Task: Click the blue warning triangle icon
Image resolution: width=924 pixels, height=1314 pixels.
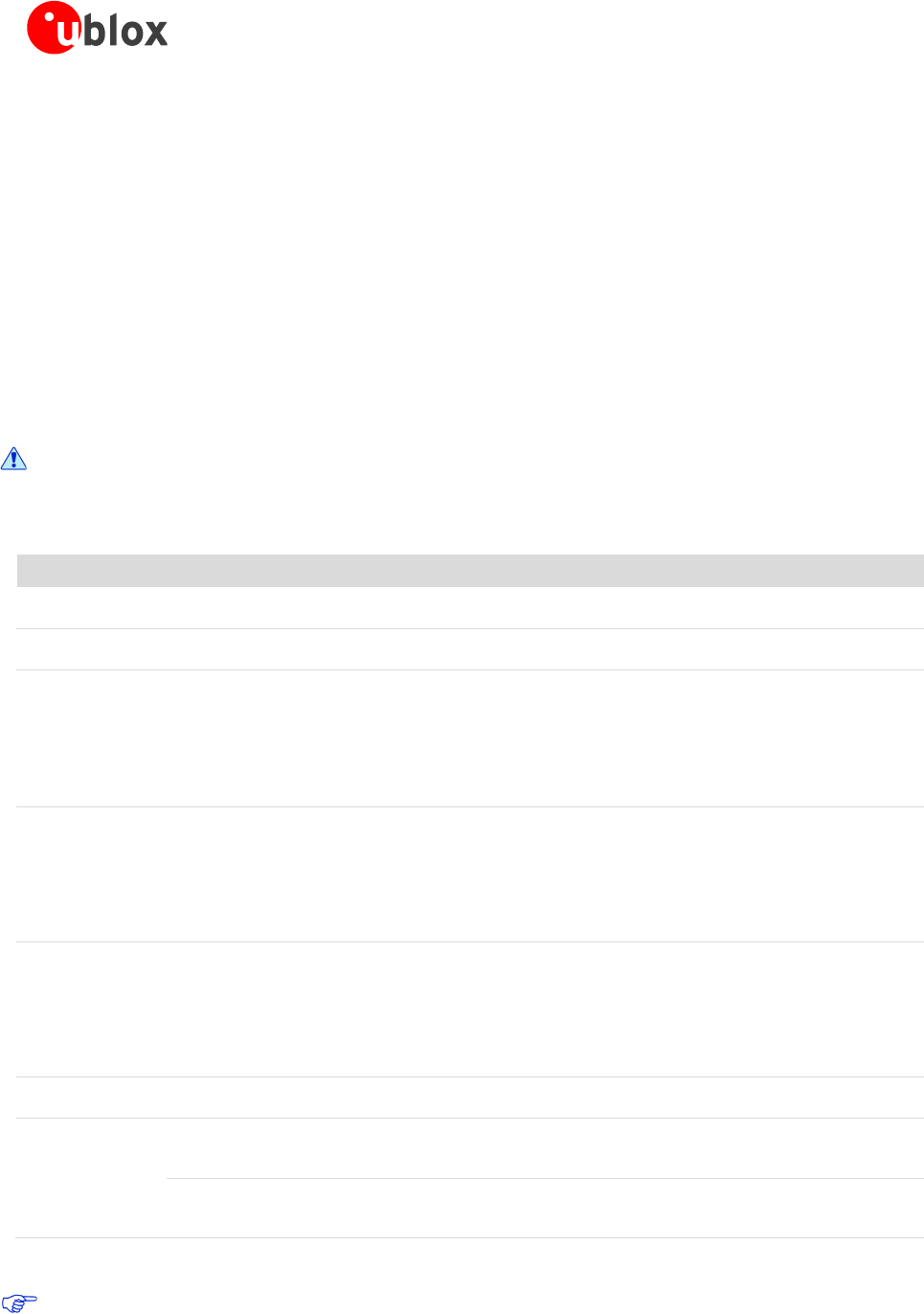Action: coord(13,459)
